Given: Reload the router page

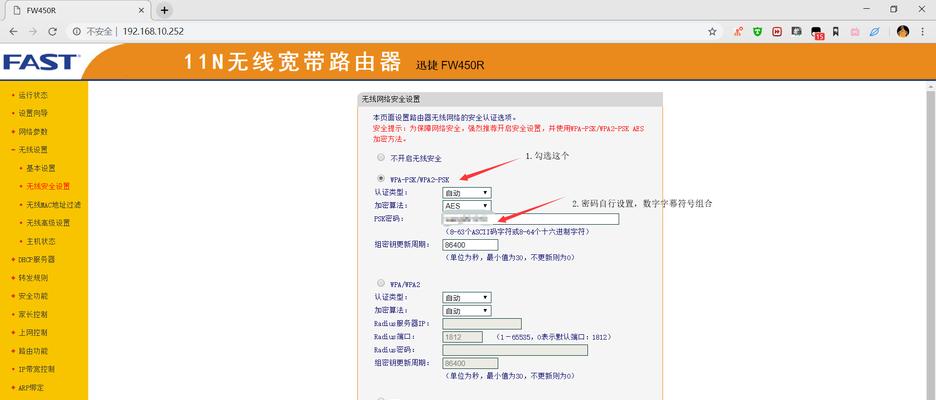Looking at the screenshot, I should [53, 32].
